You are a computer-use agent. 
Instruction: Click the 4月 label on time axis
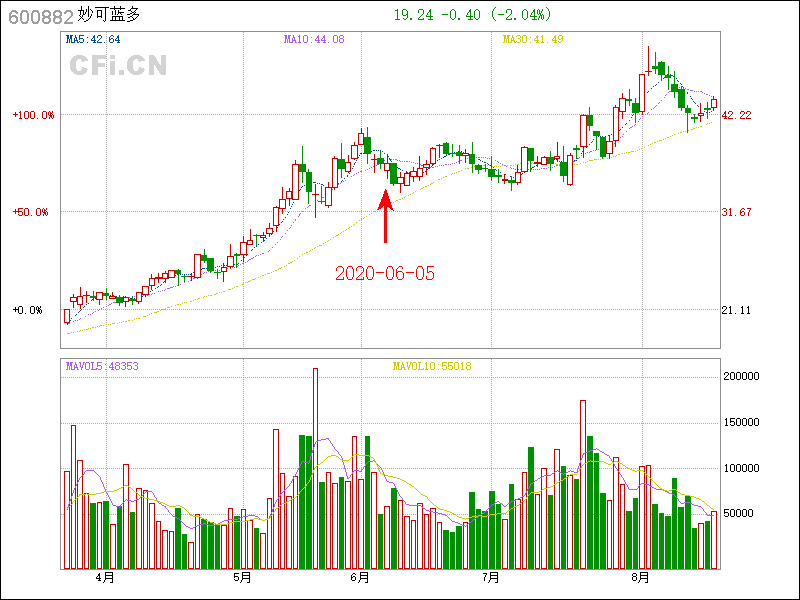[x=105, y=578]
